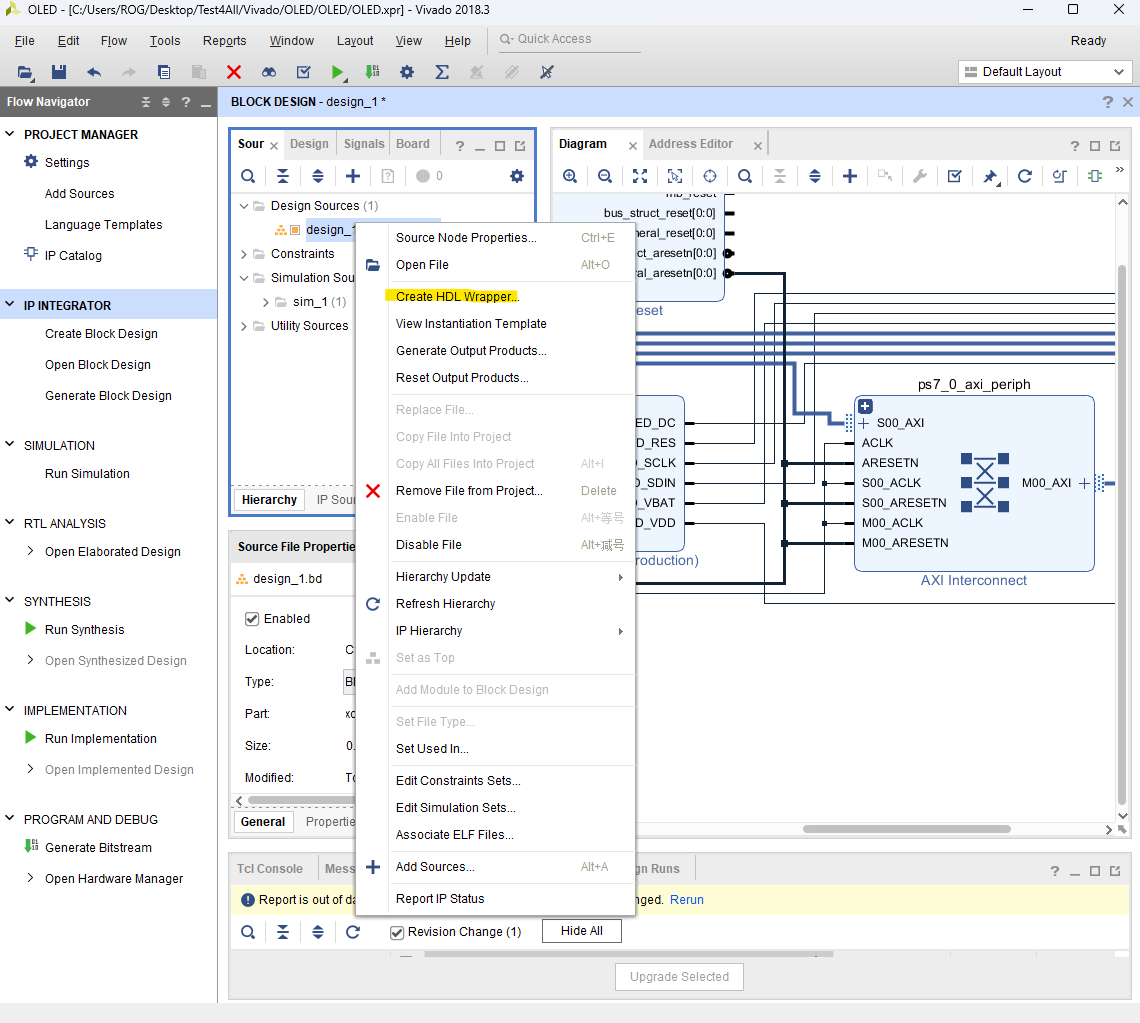The image size is (1140, 1023).
Task: Select Refresh Hierarchy from context menu
Action: coord(445,603)
